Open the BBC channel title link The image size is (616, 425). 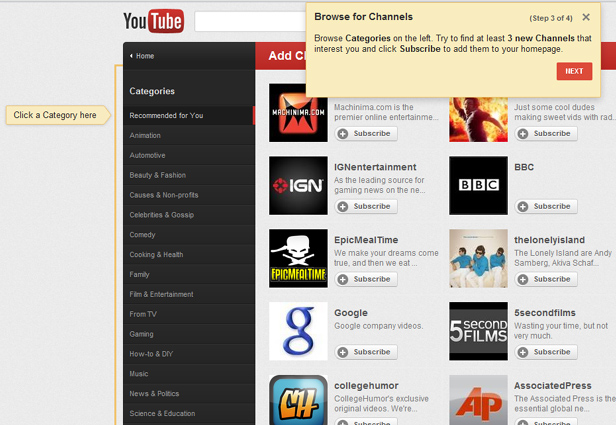tap(524, 167)
